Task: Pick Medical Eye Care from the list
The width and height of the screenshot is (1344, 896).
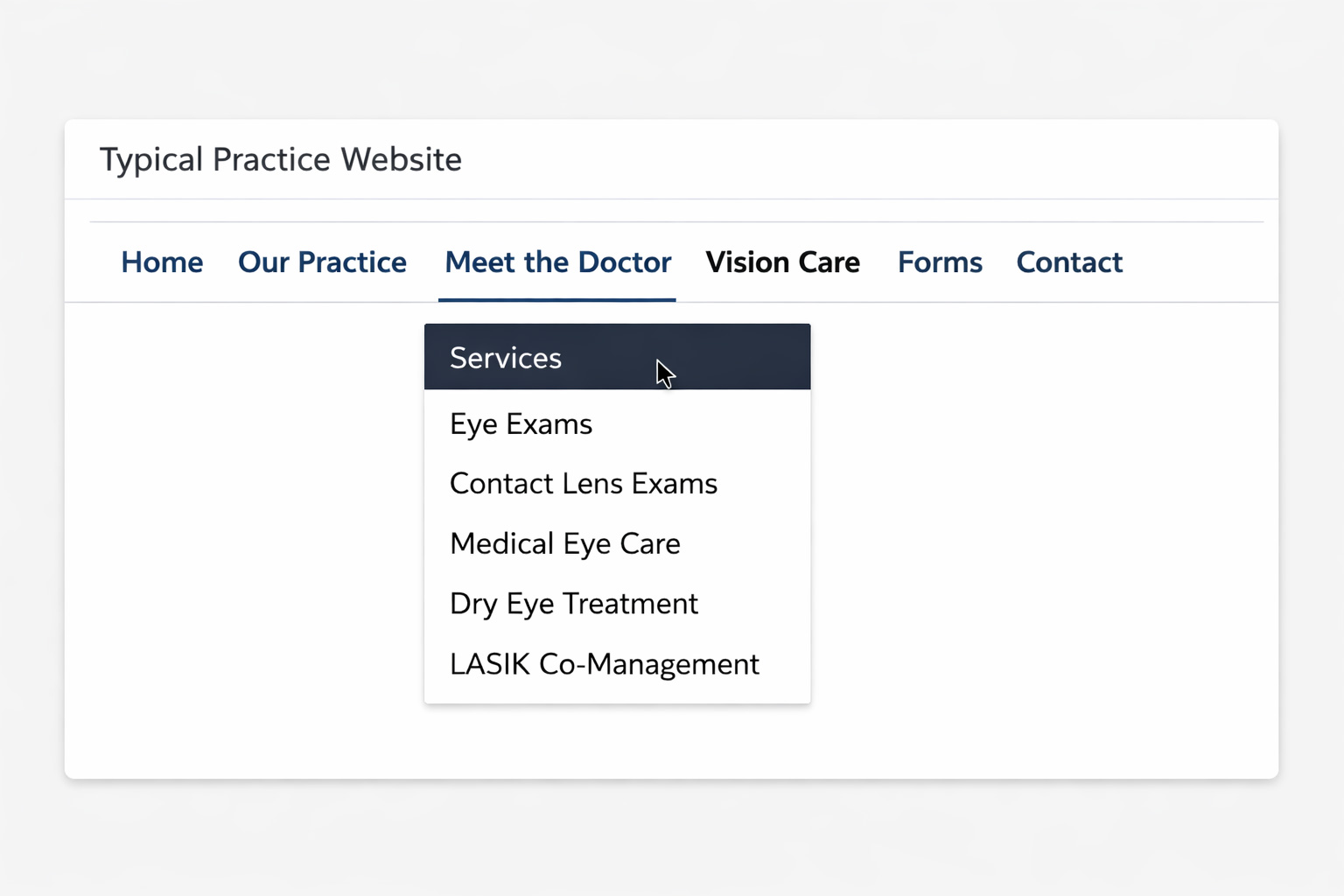Action: 564,543
